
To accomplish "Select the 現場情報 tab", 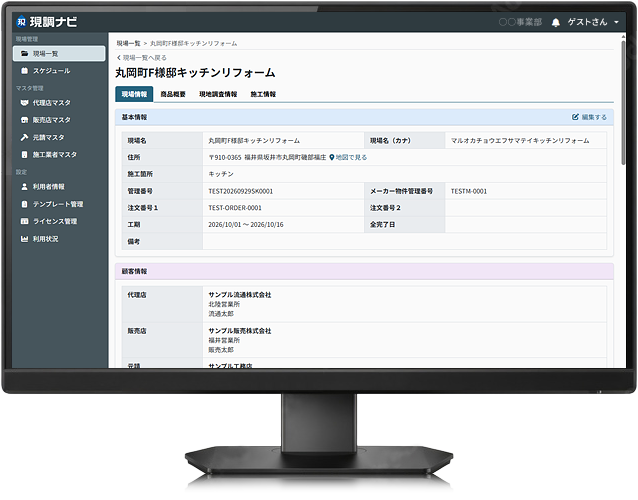I will pos(134,94).
